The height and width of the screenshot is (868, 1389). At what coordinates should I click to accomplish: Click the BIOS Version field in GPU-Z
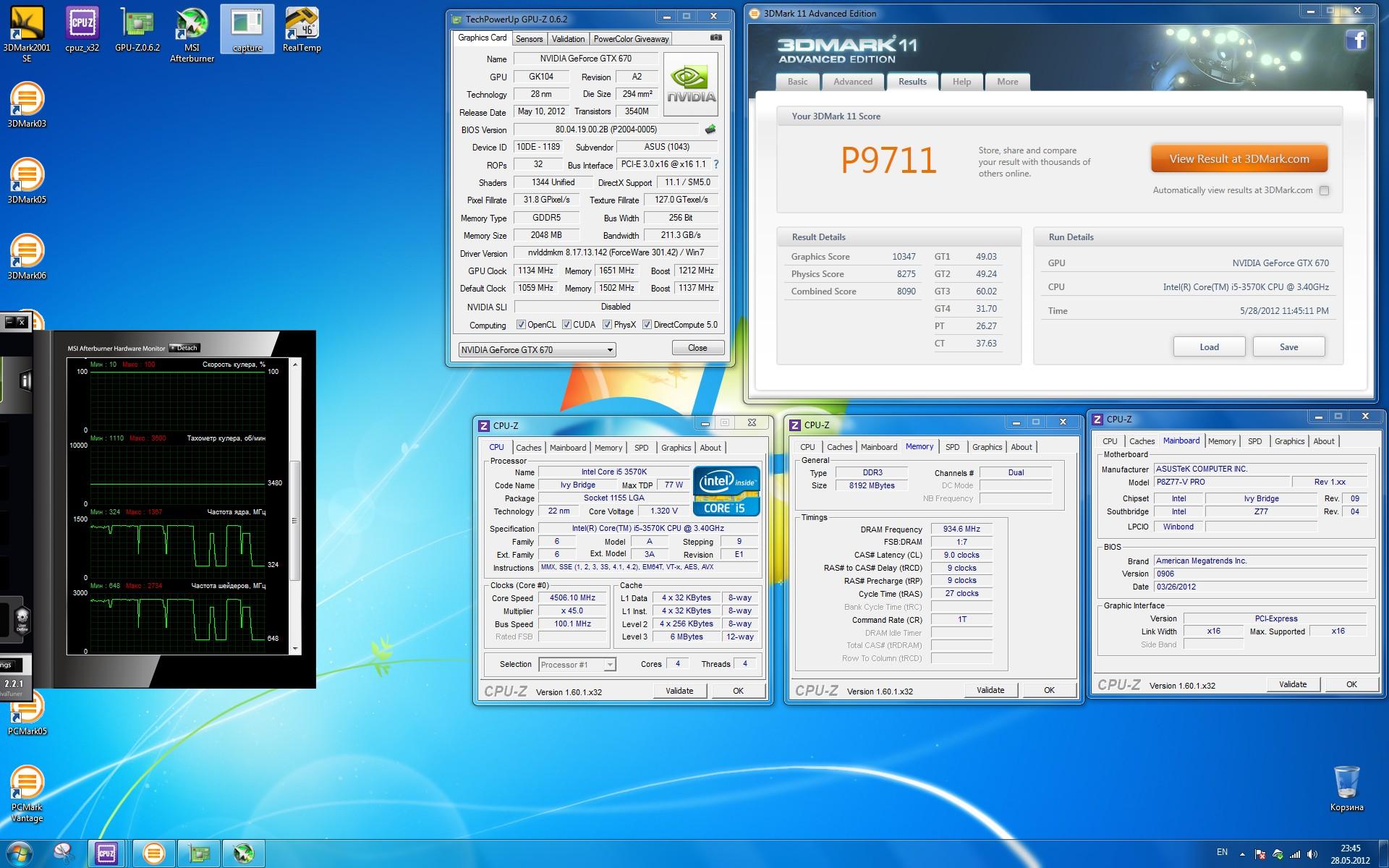(x=606, y=129)
